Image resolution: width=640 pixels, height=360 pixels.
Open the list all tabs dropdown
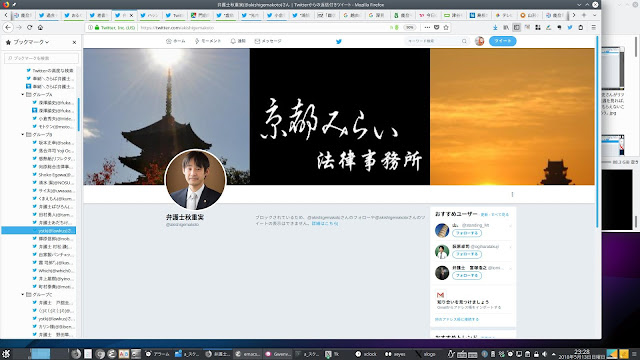point(594,15)
